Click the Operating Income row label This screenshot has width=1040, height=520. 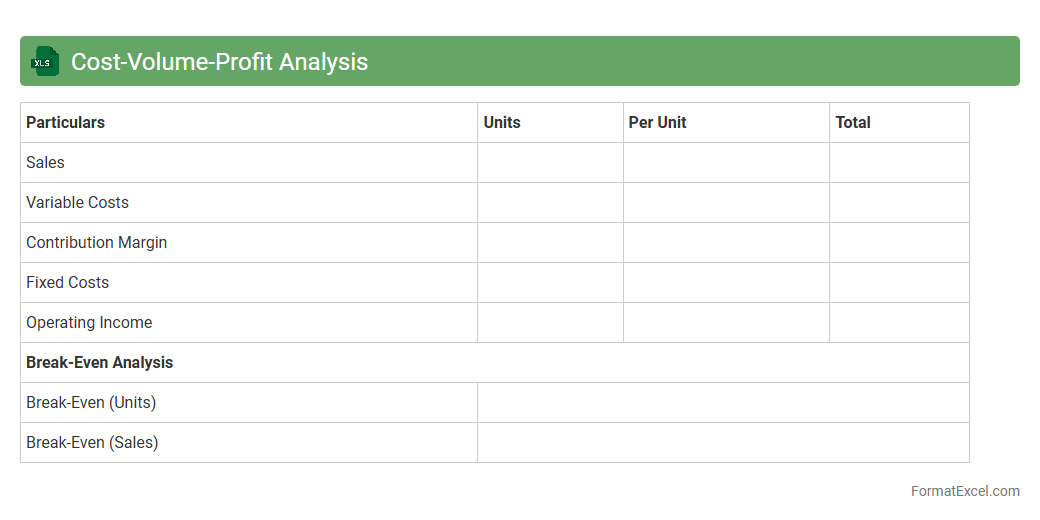[90, 322]
